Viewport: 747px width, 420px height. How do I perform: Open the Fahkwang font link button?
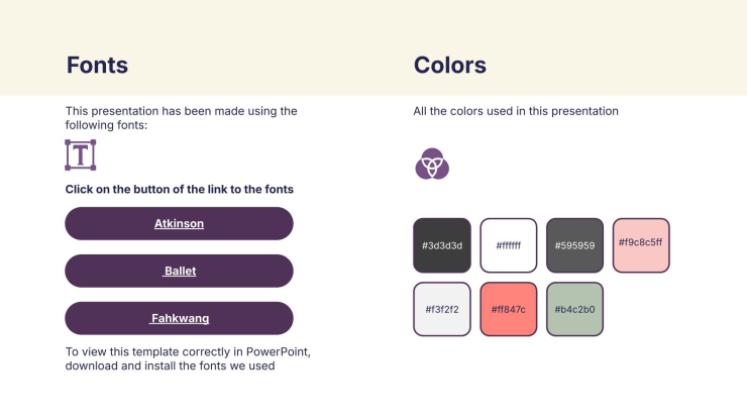click(179, 319)
